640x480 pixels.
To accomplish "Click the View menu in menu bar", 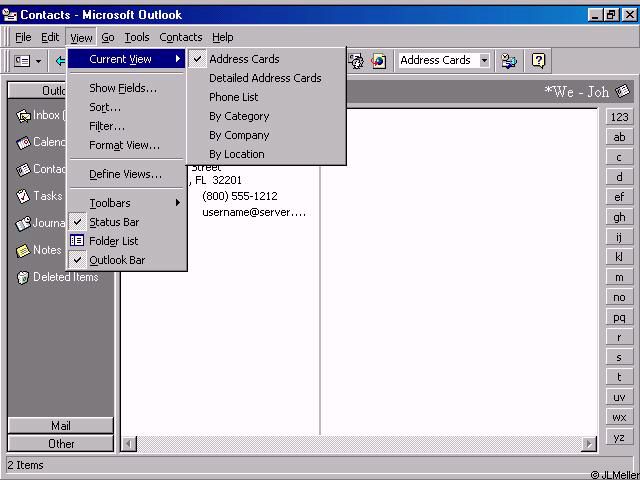I will [x=81, y=37].
